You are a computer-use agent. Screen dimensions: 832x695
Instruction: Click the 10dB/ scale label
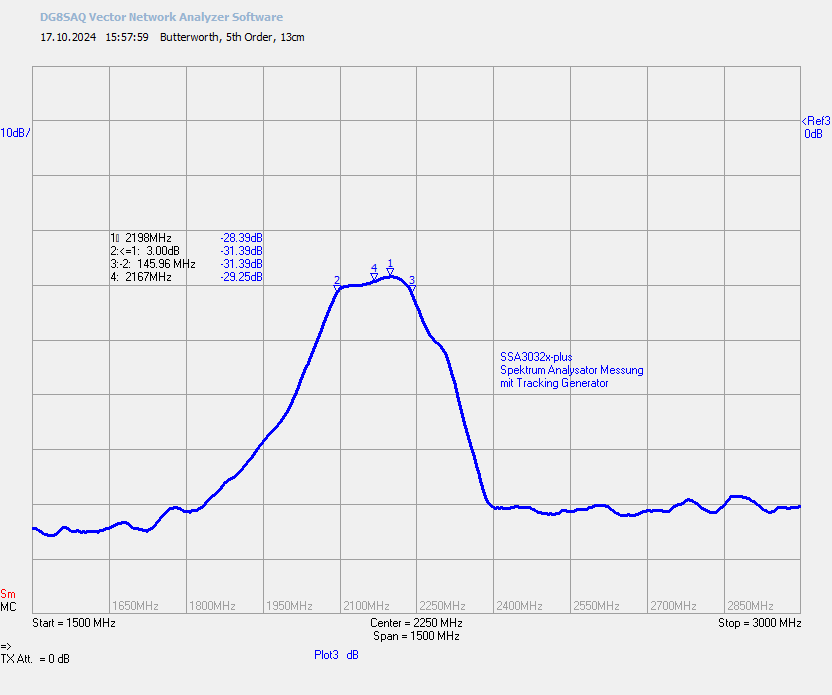coord(15,133)
